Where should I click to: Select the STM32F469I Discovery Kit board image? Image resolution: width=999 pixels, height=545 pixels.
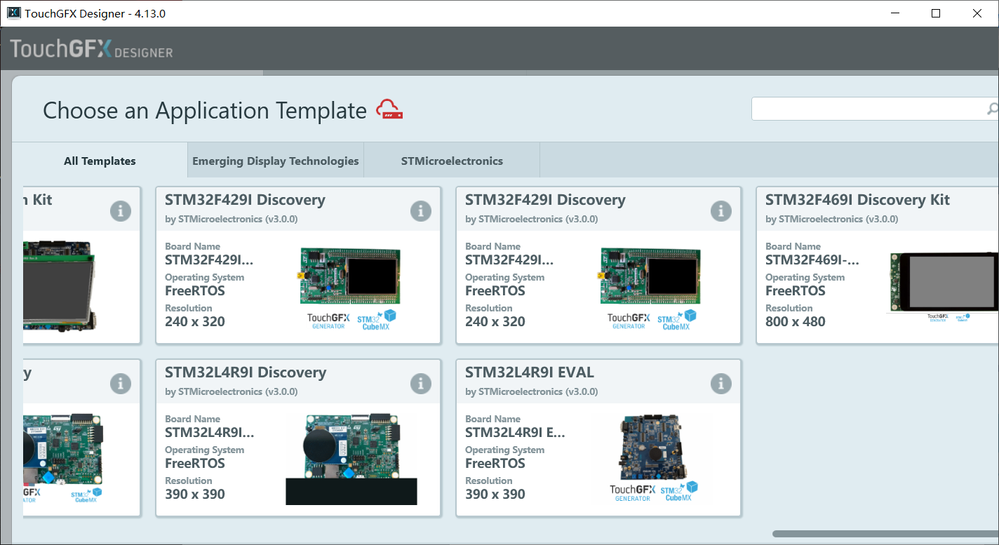click(x=944, y=282)
